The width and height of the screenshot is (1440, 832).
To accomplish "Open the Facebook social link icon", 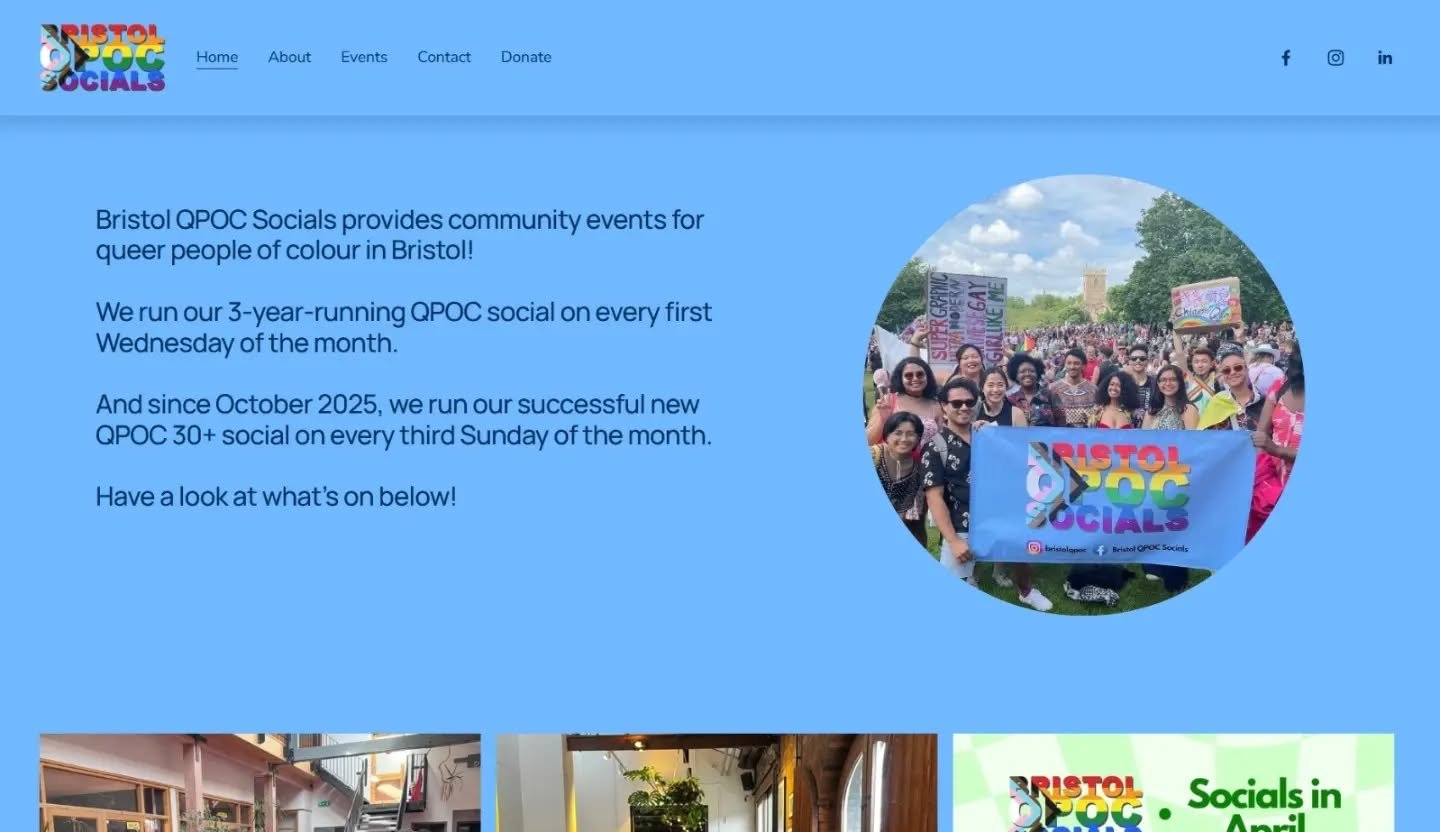I will tap(1286, 58).
